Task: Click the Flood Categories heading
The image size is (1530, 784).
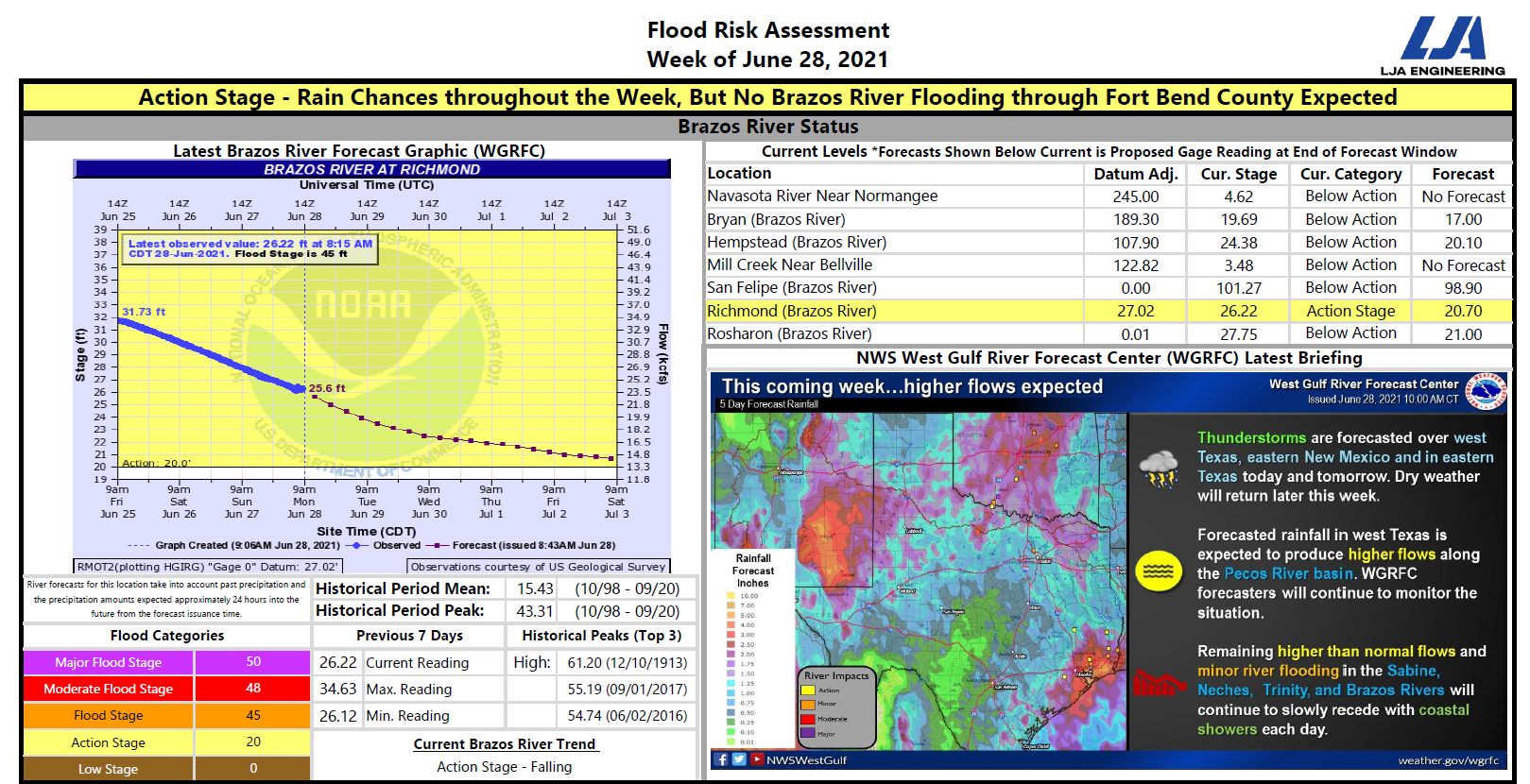Action: (x=167, y=636)
